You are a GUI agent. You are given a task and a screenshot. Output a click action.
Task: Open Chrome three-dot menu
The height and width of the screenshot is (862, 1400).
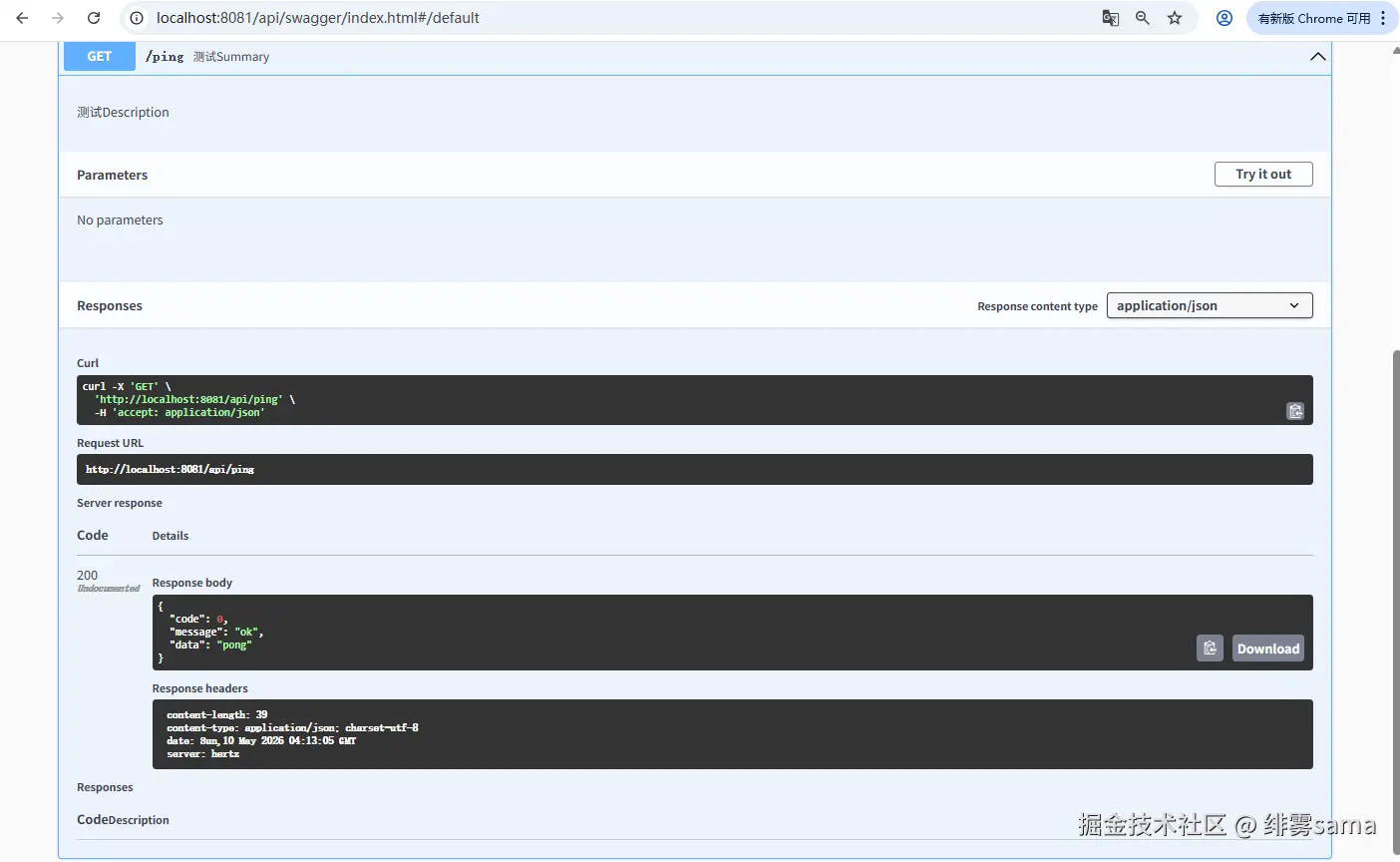point(1383,18)
